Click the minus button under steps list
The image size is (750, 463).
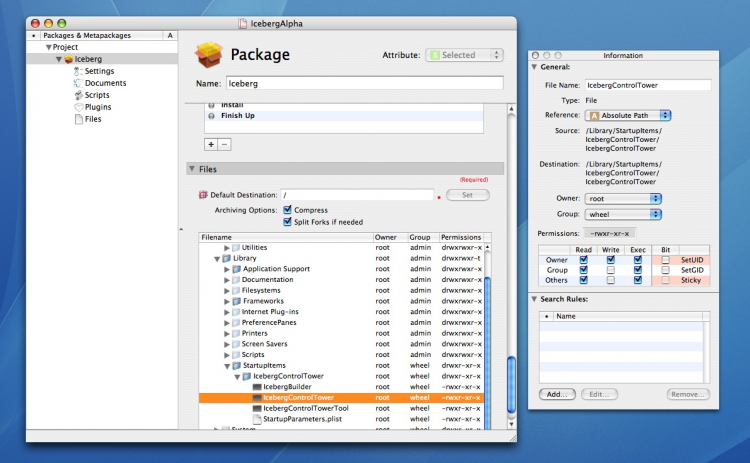(x=224, y=144)
